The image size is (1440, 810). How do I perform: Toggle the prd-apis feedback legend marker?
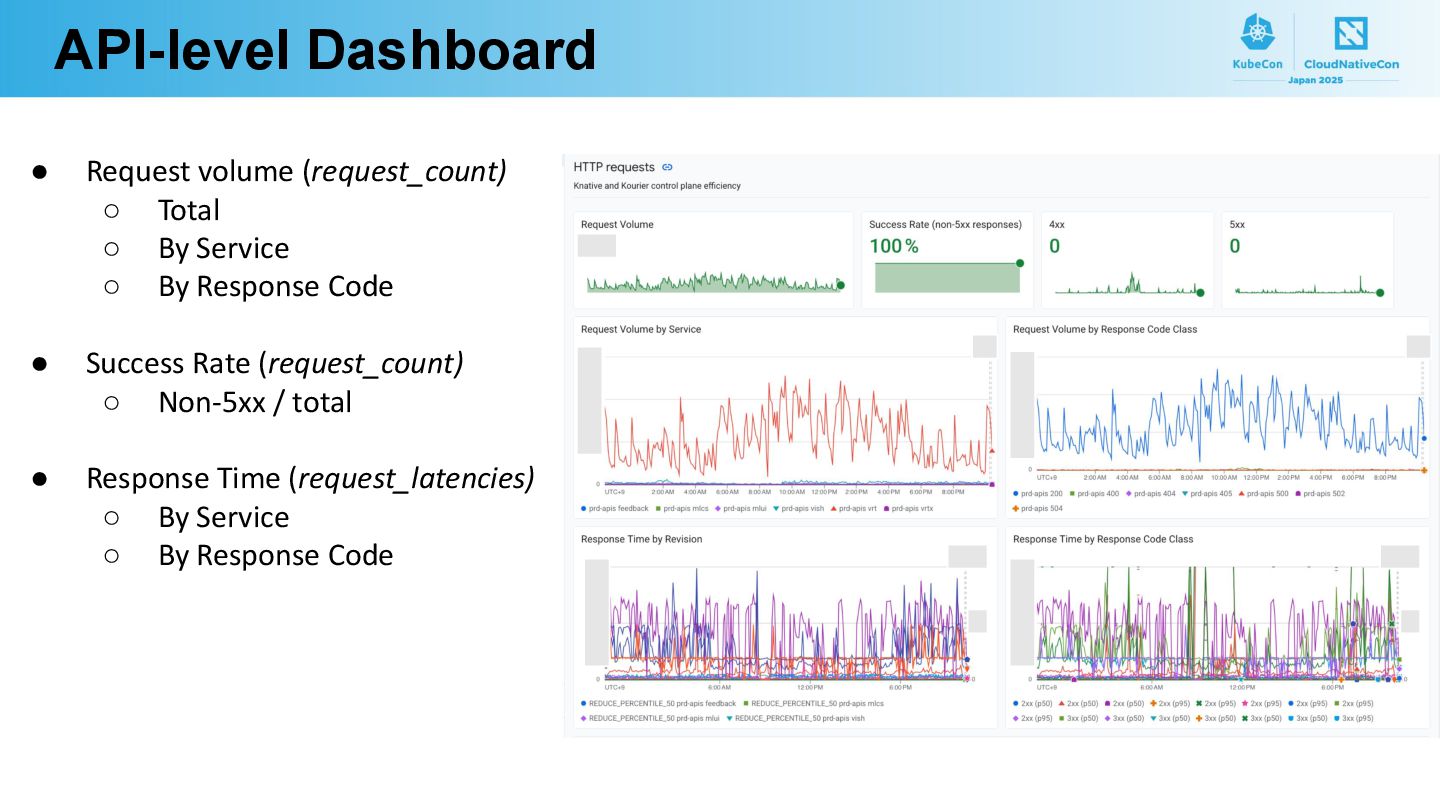click(584, 508)
